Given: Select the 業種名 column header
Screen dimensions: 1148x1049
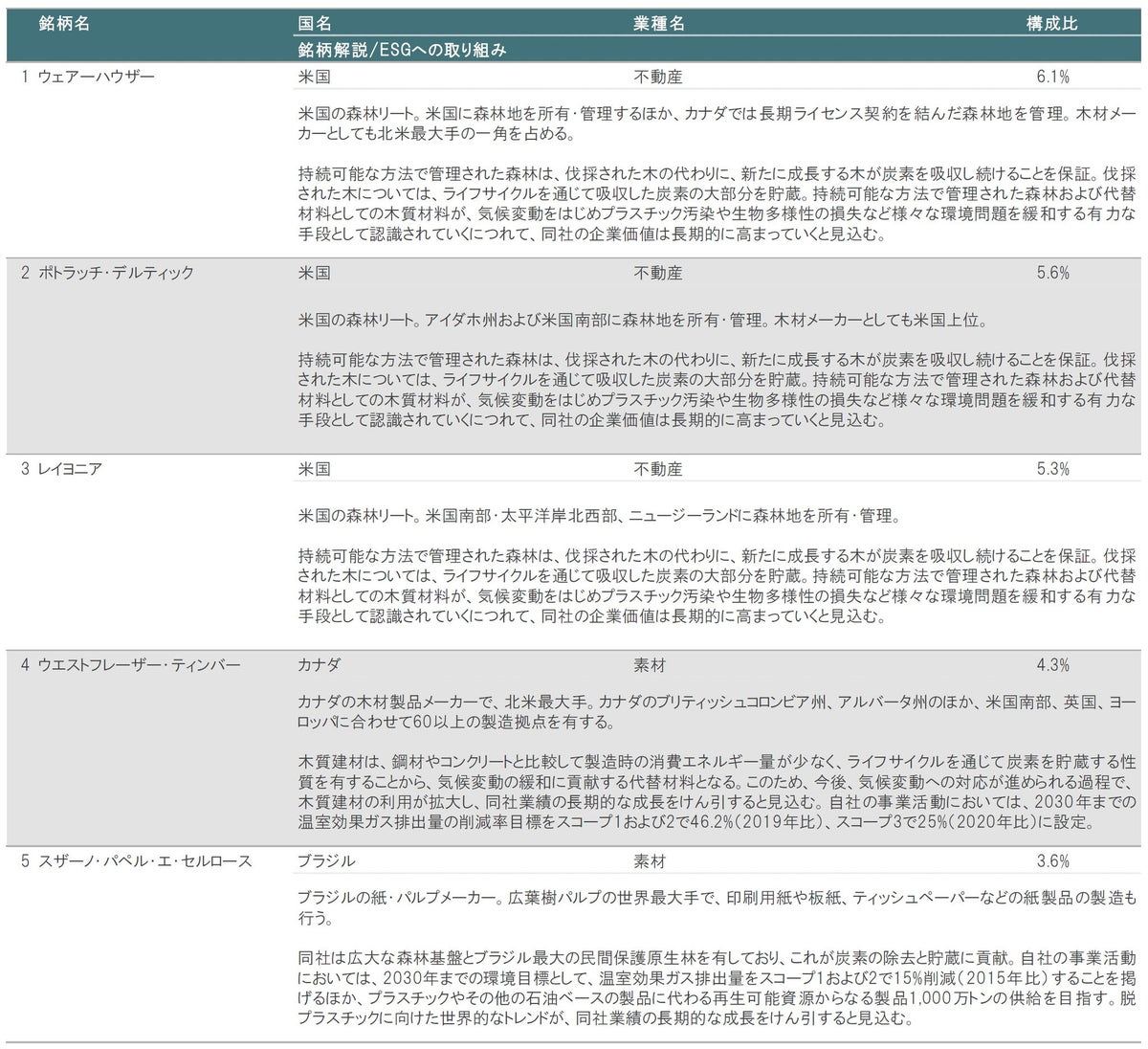Looking at the screenshot, I should coord(659,24).
